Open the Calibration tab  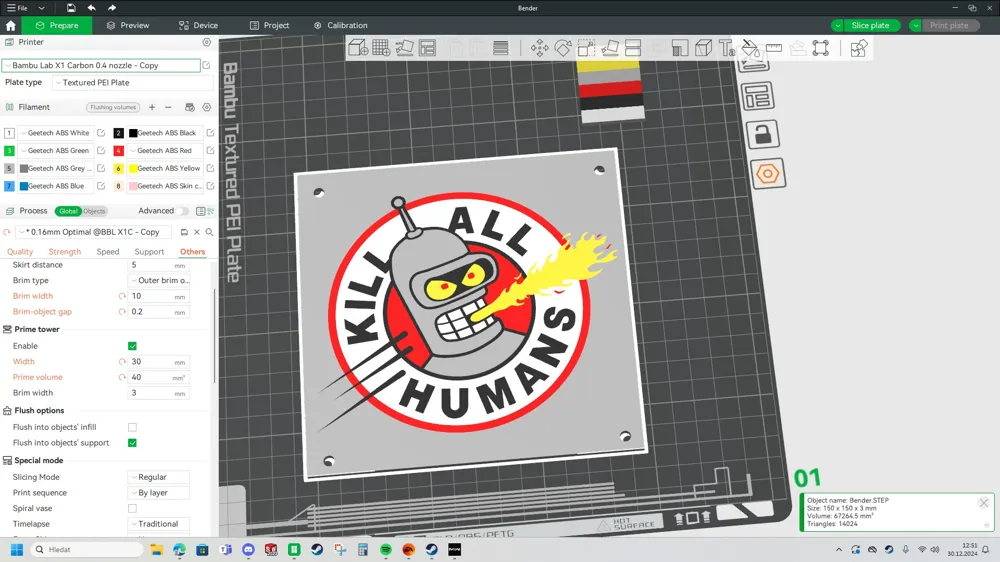click(341, 26)
